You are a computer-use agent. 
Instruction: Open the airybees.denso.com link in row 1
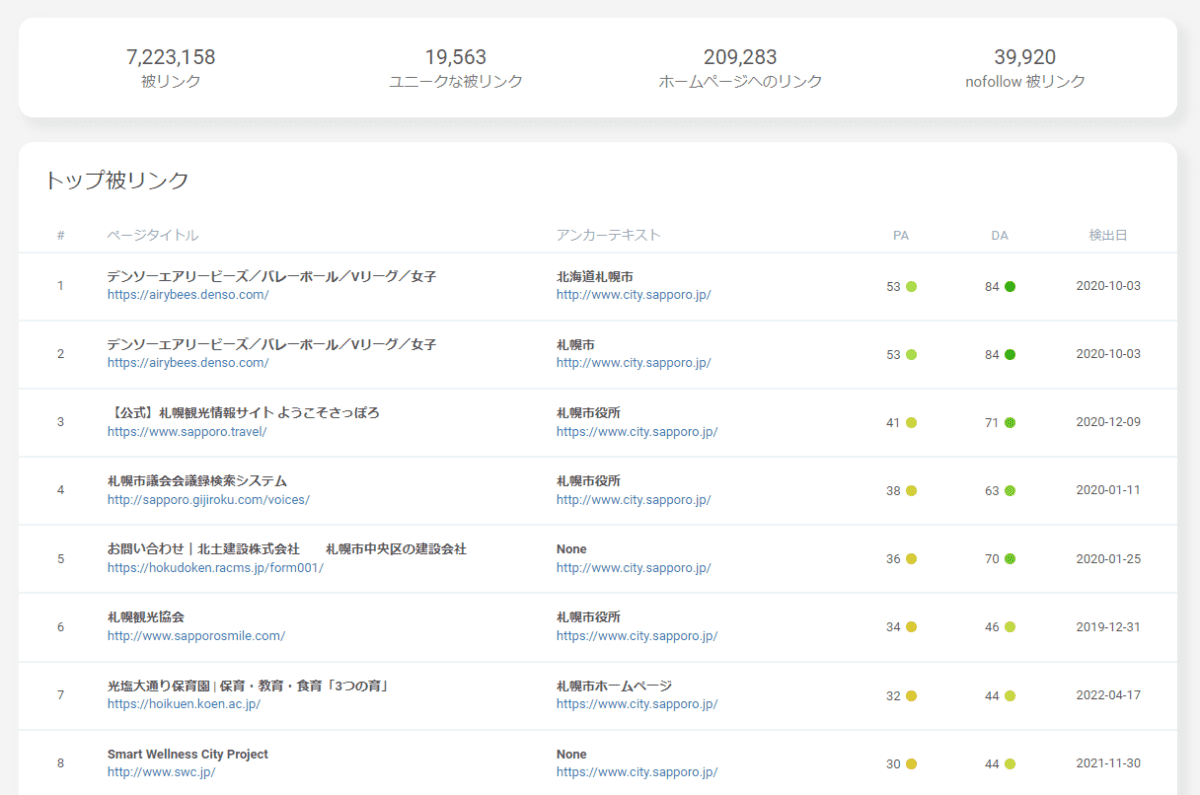(x=188, y=295)
